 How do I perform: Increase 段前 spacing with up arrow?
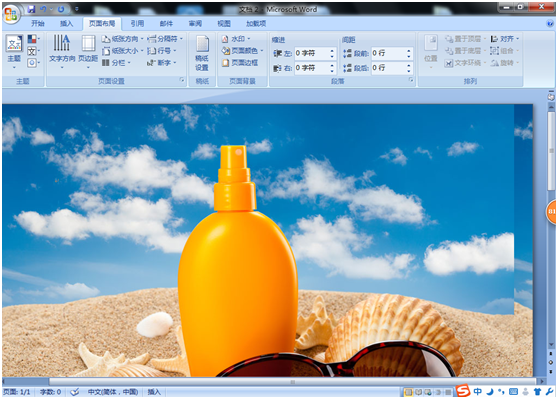coord(409,51)
